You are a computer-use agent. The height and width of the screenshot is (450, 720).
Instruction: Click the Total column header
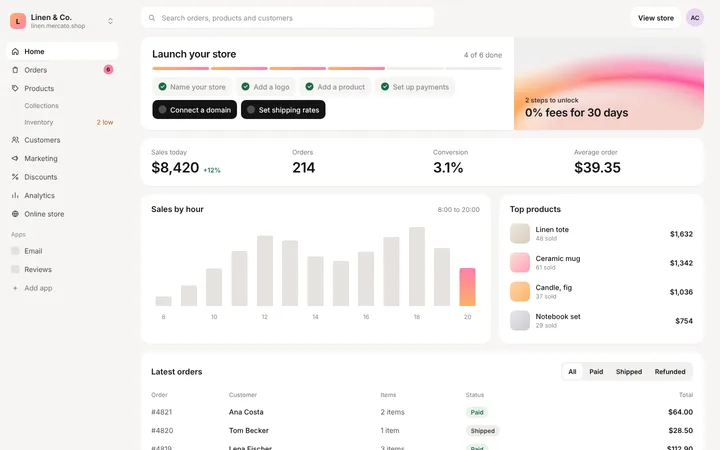click(x=686, y=395)
